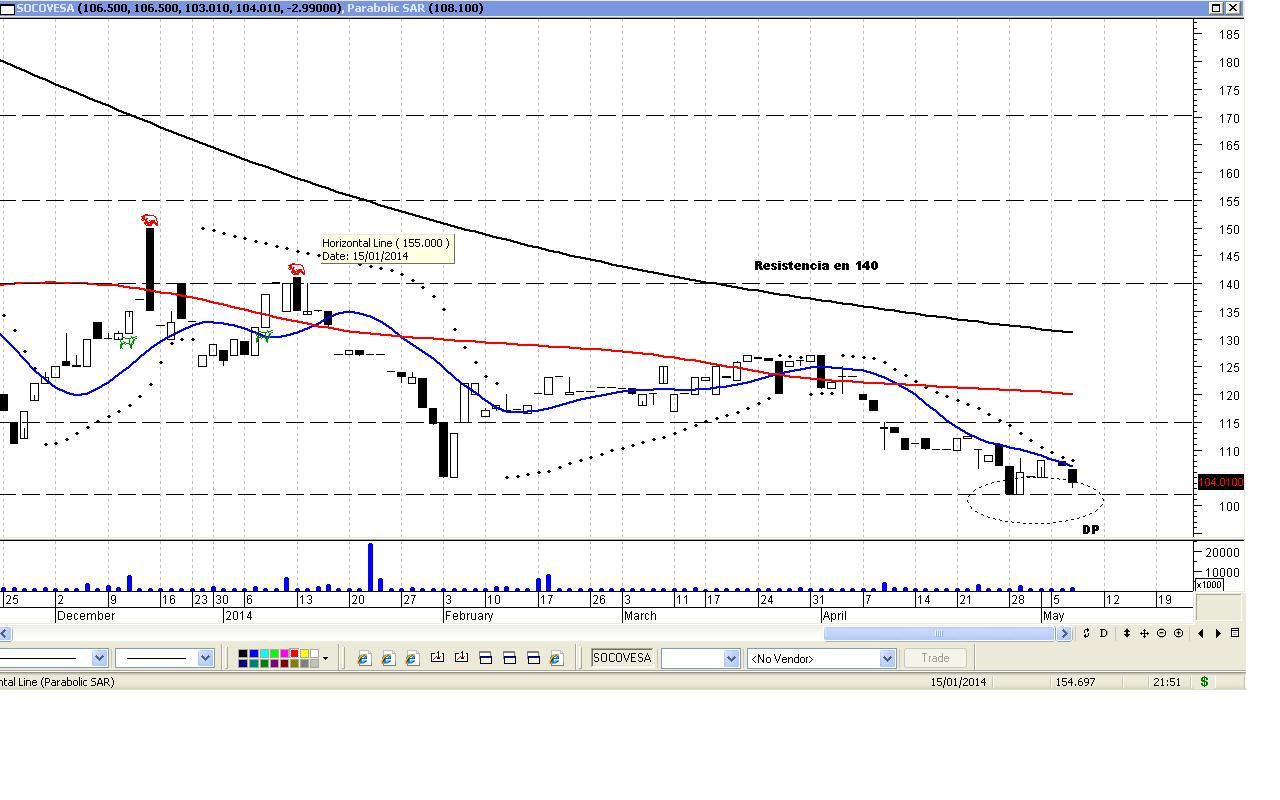1280x800 pixels.
Task: Click the May label on the date axis
Action: [1053, 616]
